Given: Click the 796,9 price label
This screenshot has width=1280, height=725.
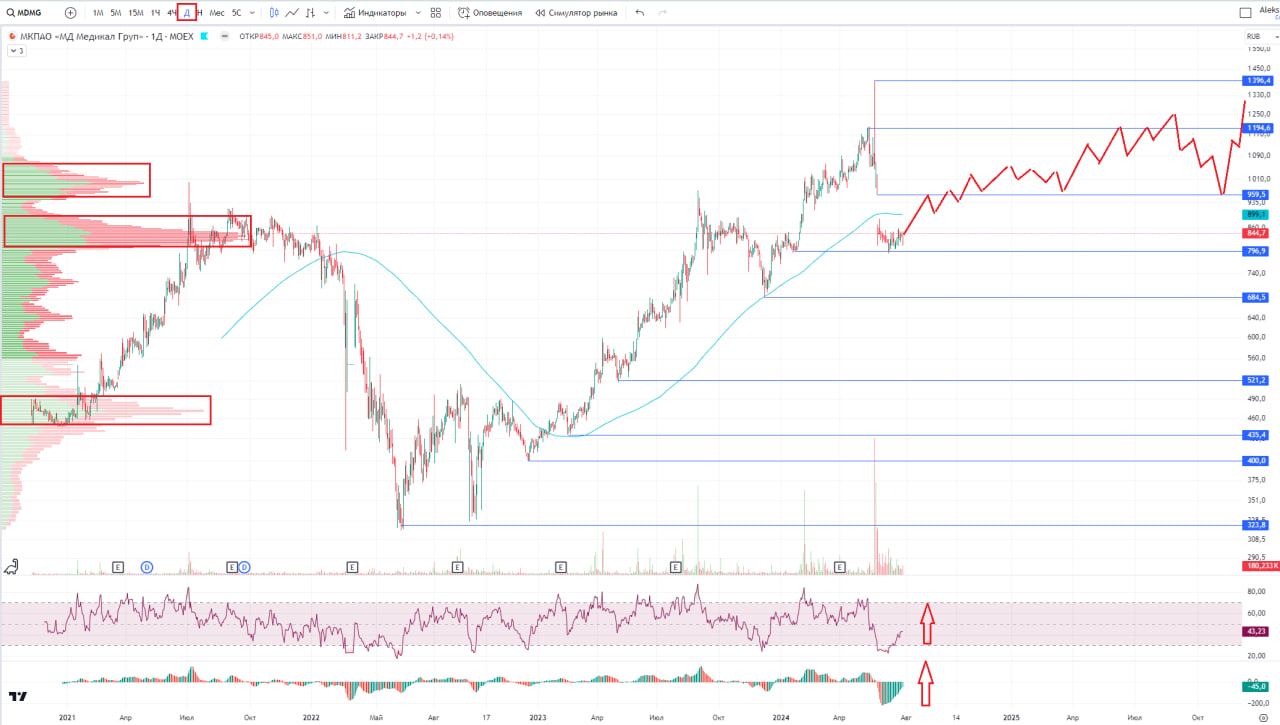Looking at the screenshot, I should click(1257, 251).
